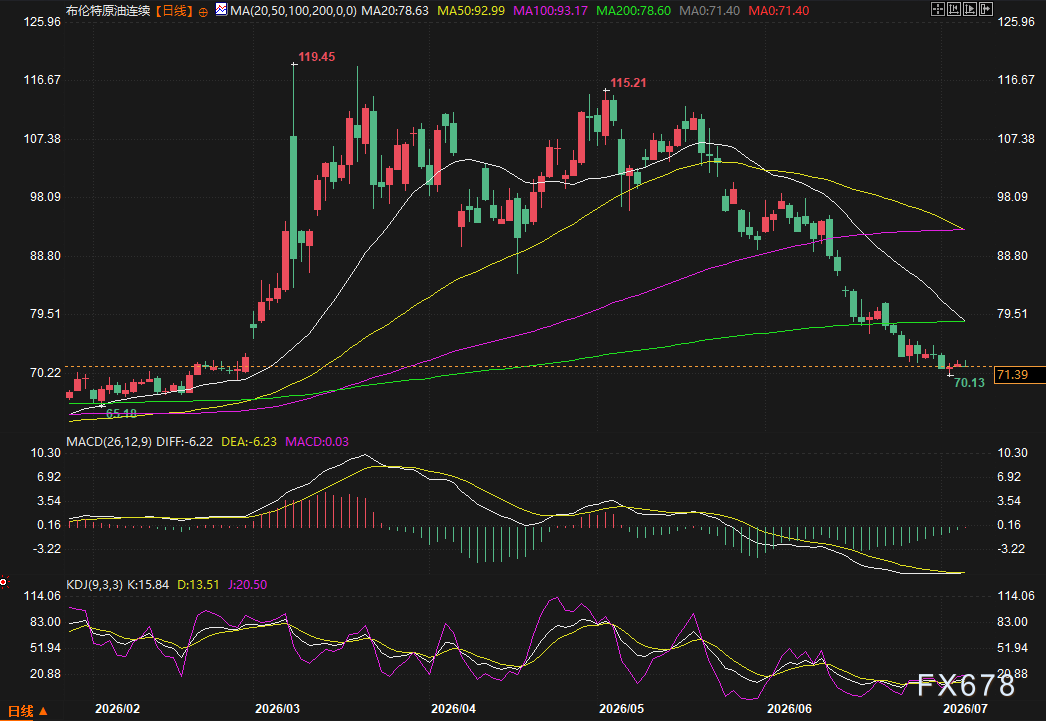This screenshot has width=1046, height=721.
Task: Click the red dot marker at left edge
Action: (3, 583)
